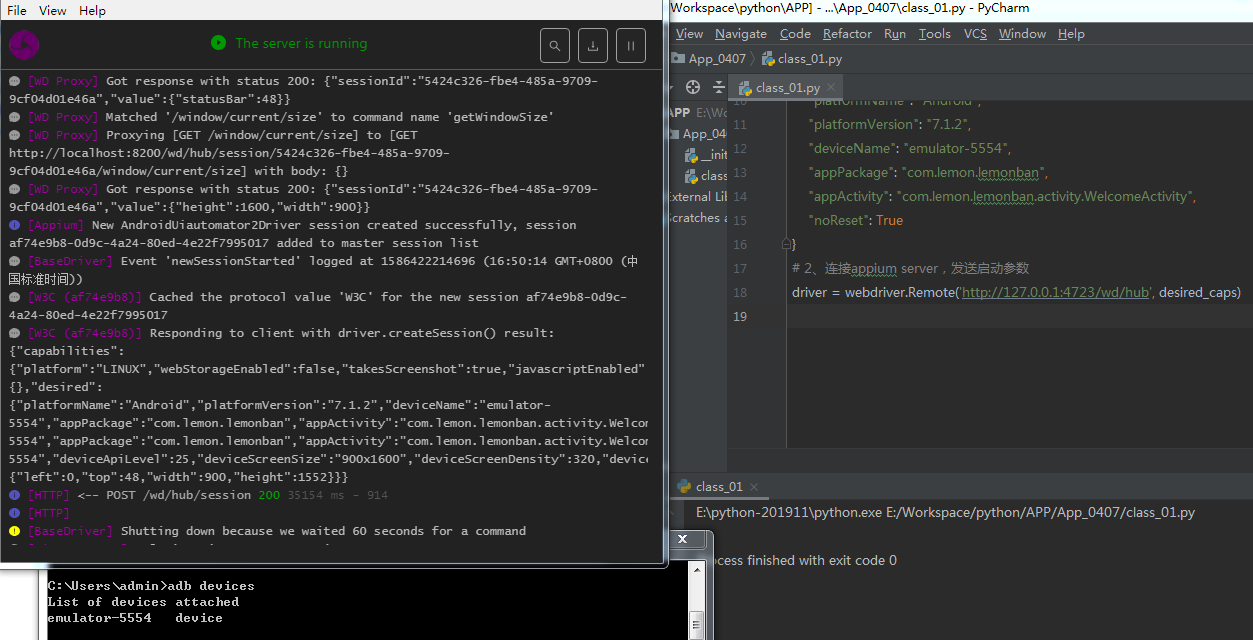Click the Appium logo icon

(24, 45)
